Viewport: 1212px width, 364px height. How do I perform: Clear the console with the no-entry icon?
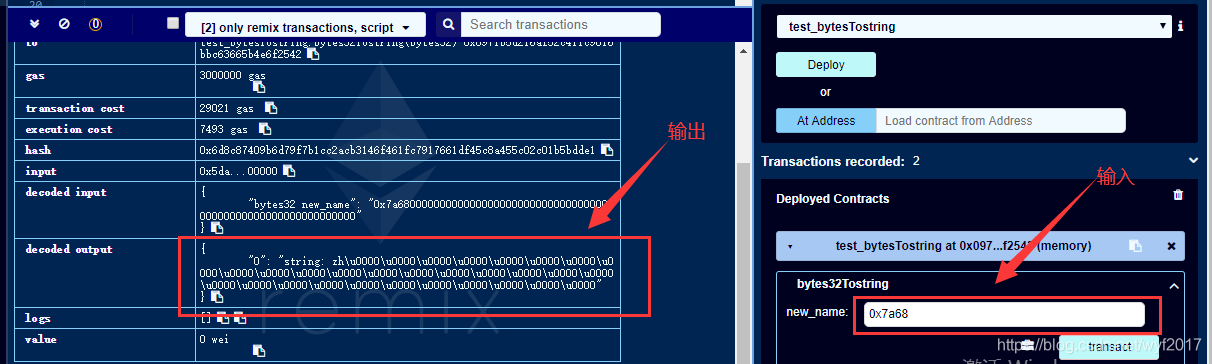point(64,24)
